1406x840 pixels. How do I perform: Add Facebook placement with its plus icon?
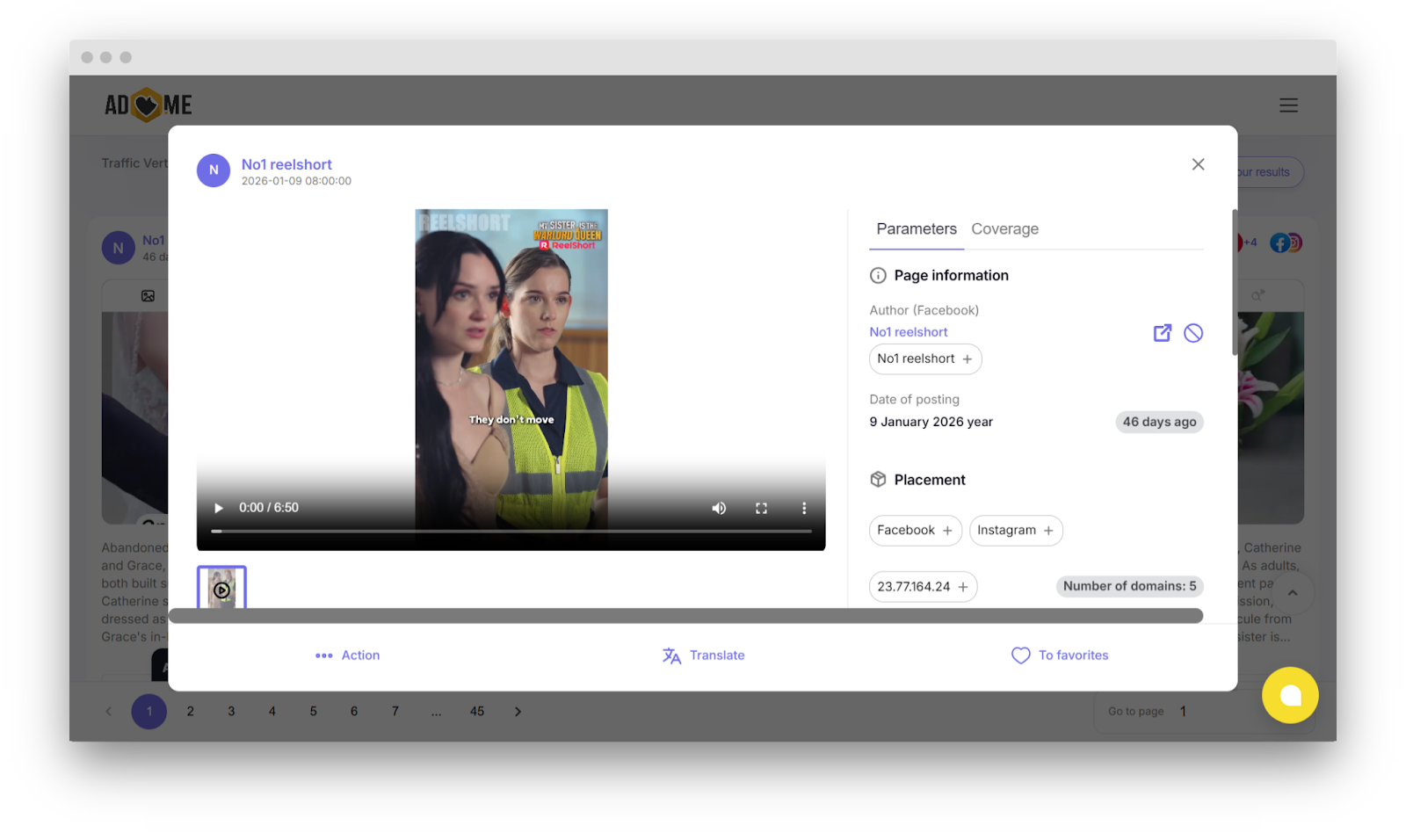[x=947, y=530]
